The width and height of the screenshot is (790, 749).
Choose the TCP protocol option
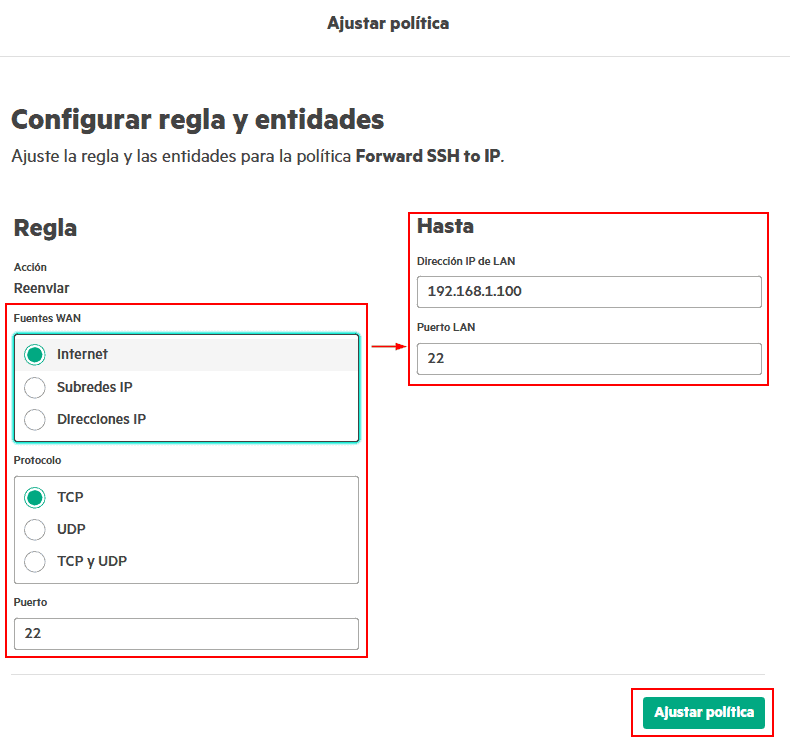tap(35, 498)
